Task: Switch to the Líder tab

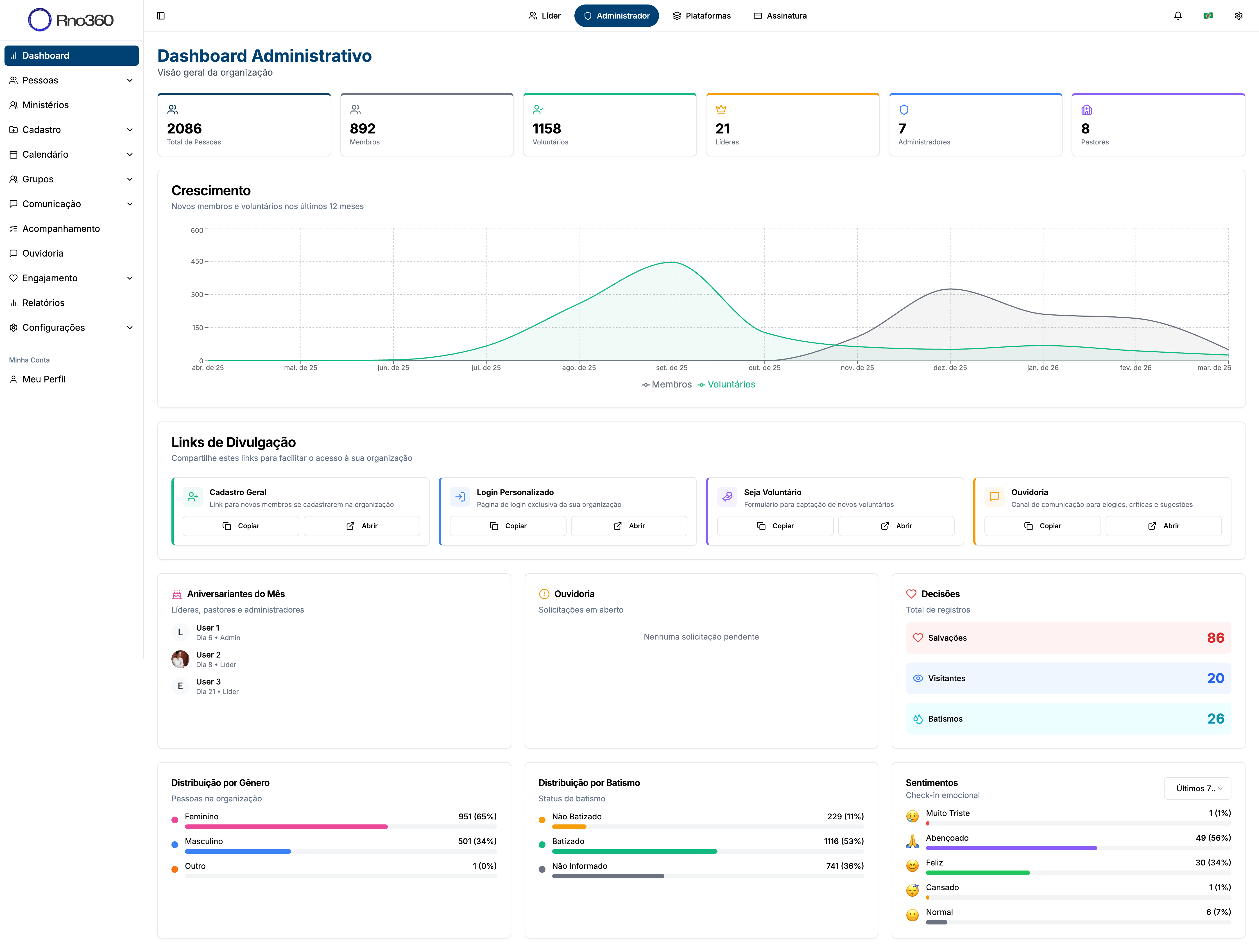Action: (x=544, y=16)
